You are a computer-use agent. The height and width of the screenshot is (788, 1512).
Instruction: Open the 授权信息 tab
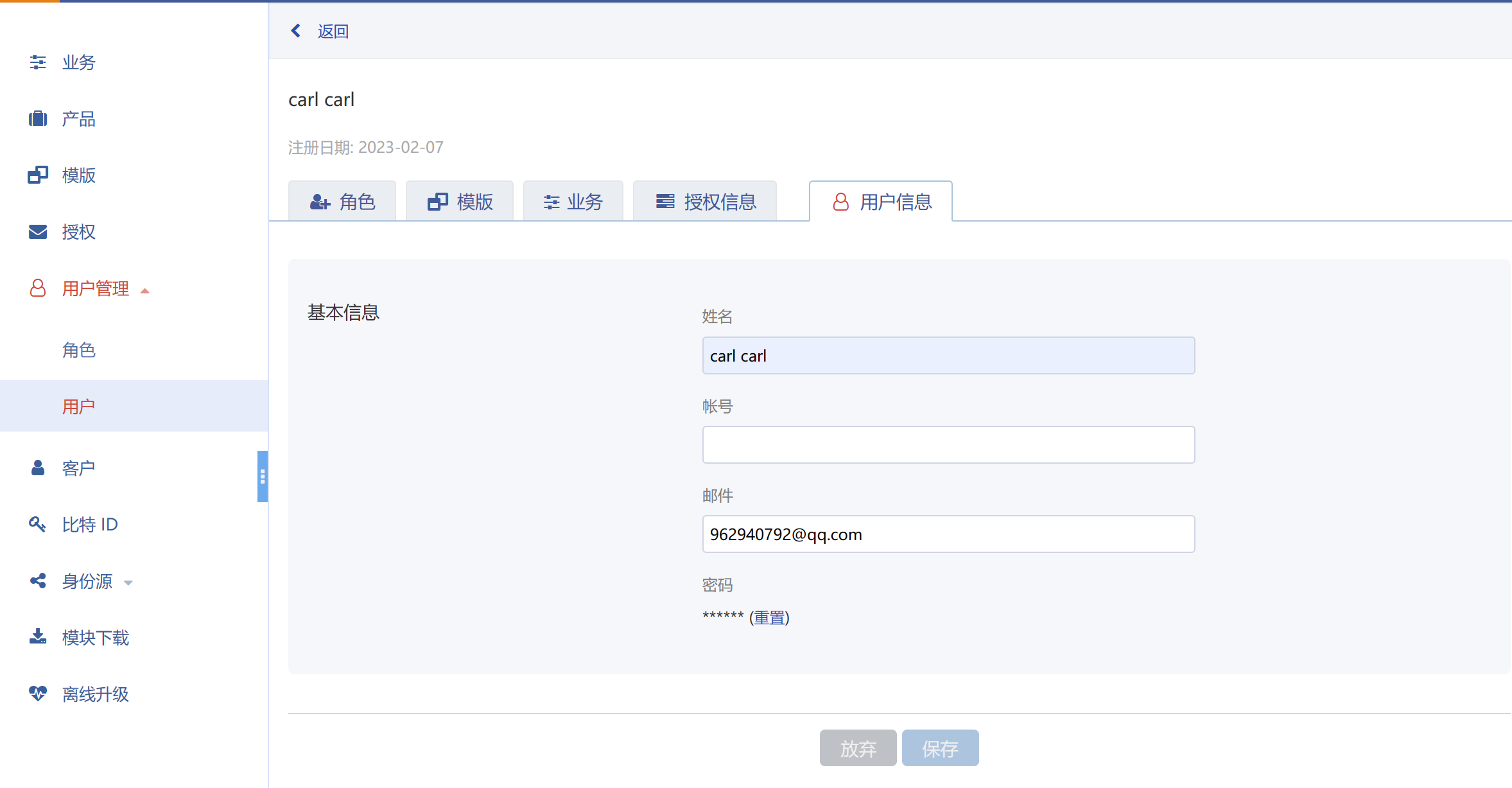click(705, 202)
